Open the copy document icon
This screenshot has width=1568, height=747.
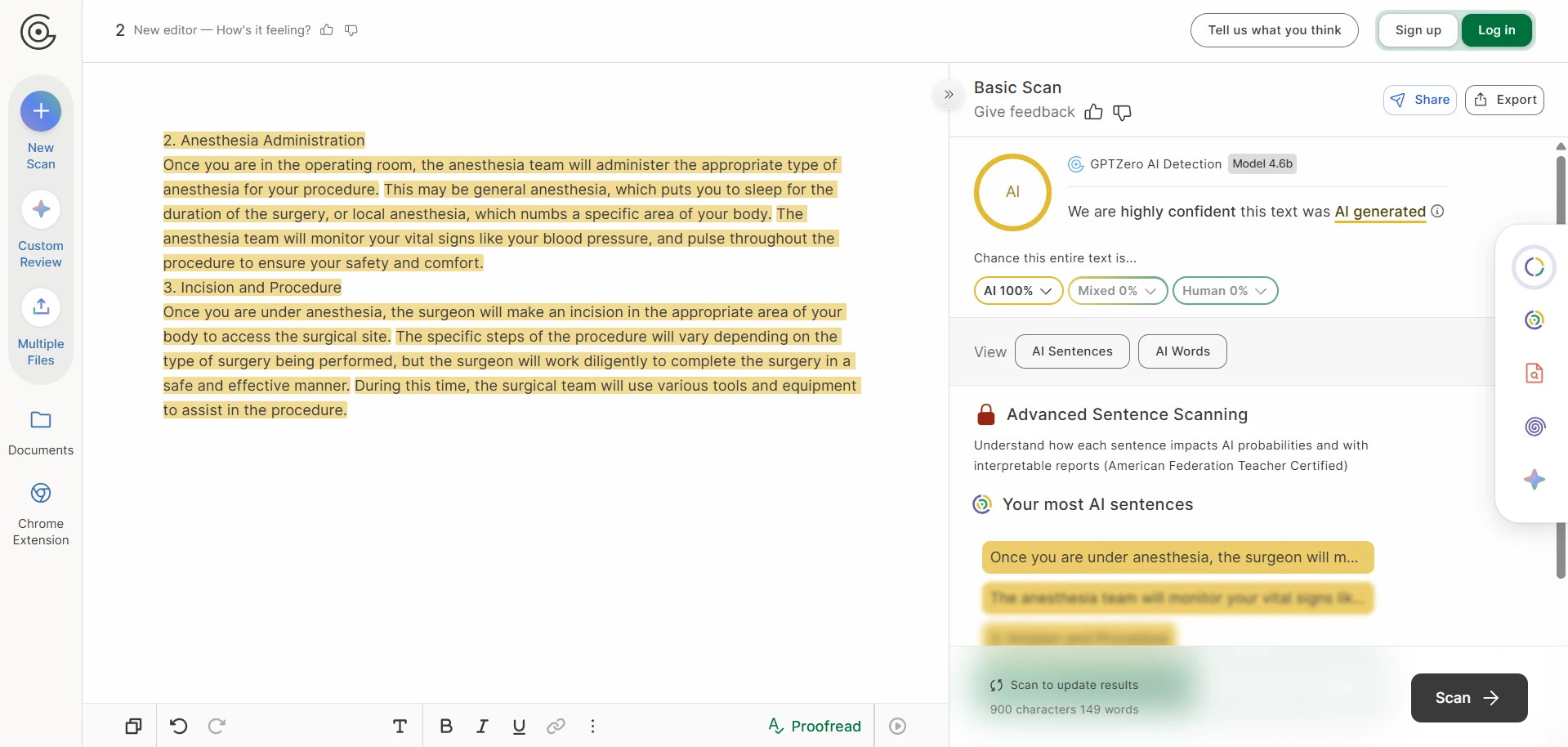134,726
